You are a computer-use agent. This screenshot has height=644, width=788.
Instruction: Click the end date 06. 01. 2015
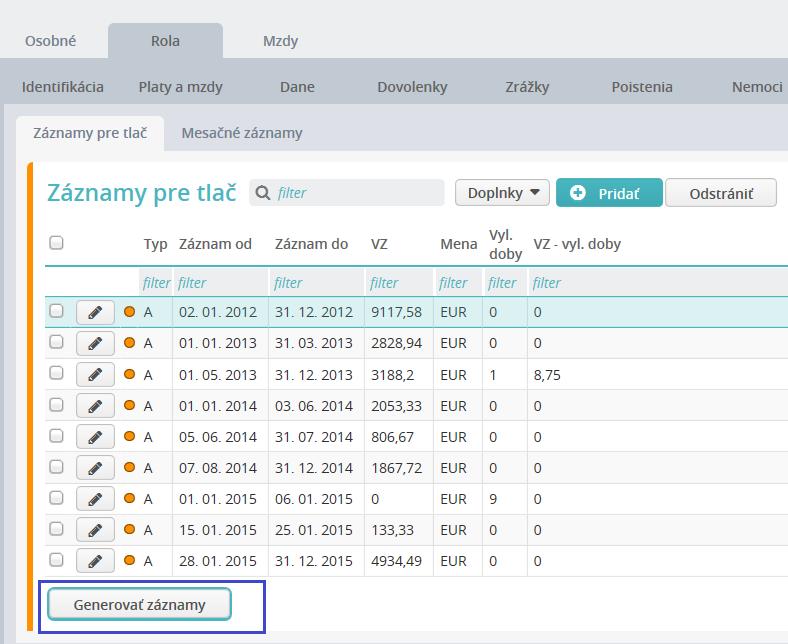(314, 499)
